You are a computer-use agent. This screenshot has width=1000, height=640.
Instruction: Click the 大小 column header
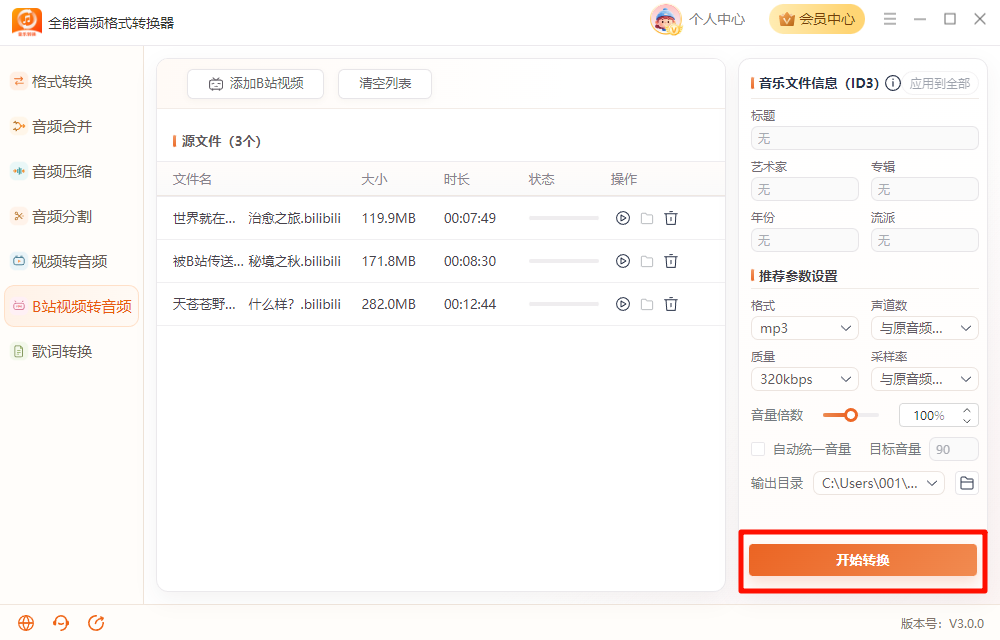pyautogui.click(x=374, y=179)
